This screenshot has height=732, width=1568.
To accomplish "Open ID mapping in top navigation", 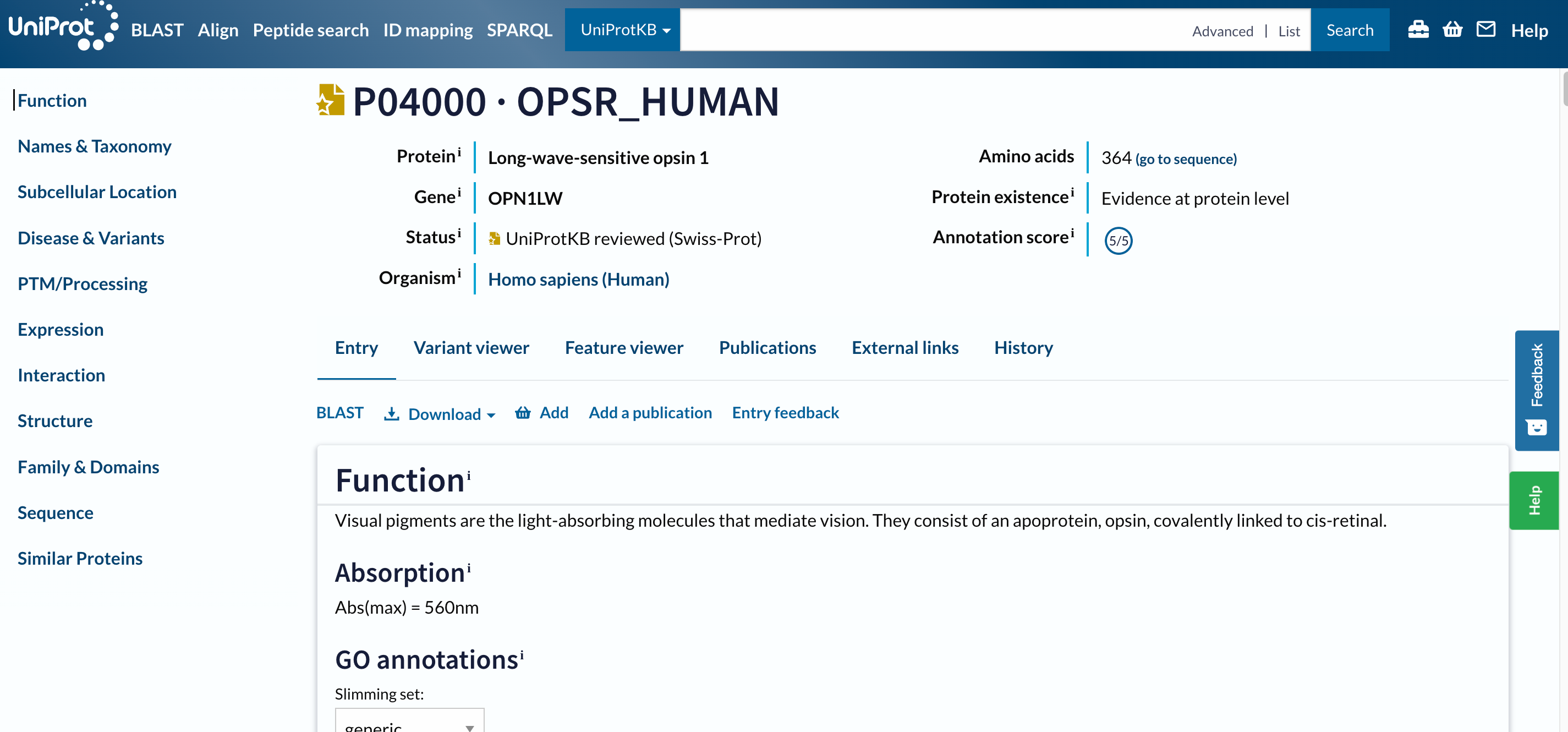I will click(x=428, y=30).
